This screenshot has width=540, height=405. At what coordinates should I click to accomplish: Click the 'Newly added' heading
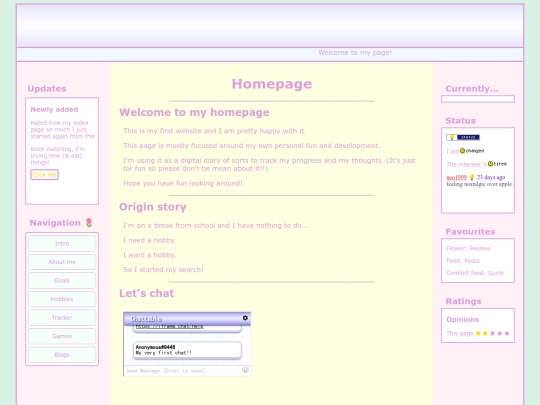[x=54, y=110]
